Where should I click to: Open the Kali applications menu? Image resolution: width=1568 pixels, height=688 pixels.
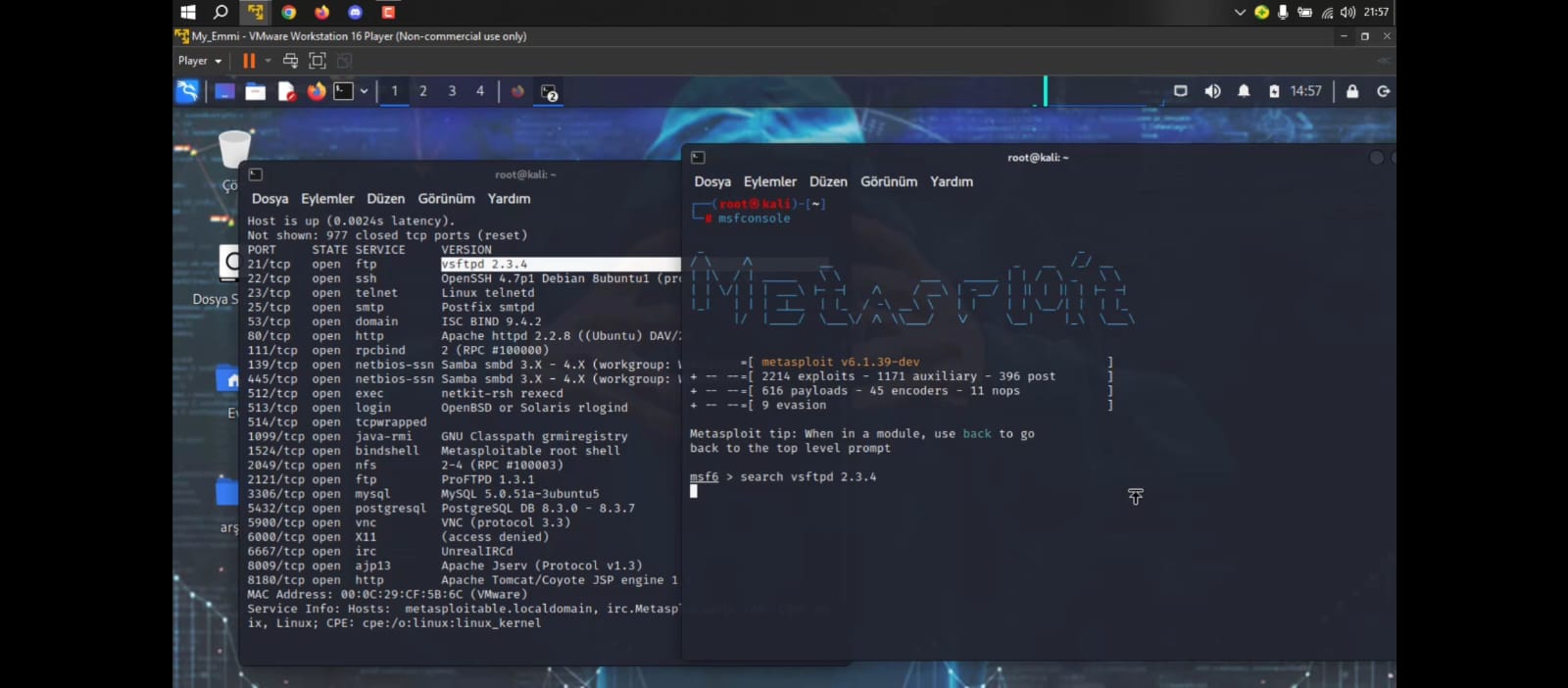(x=187, y=91)
